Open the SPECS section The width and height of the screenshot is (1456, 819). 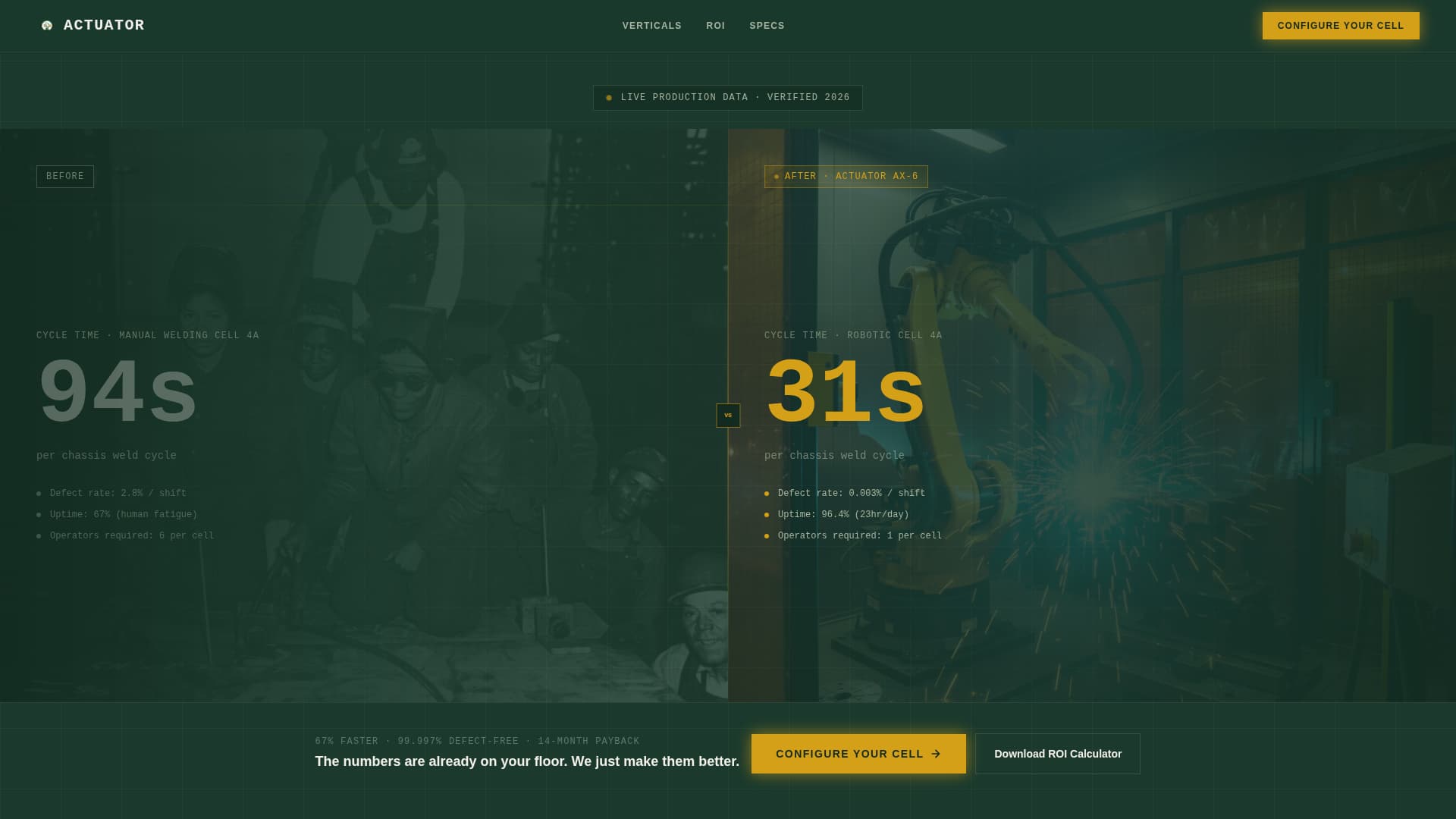click(766, 25)
